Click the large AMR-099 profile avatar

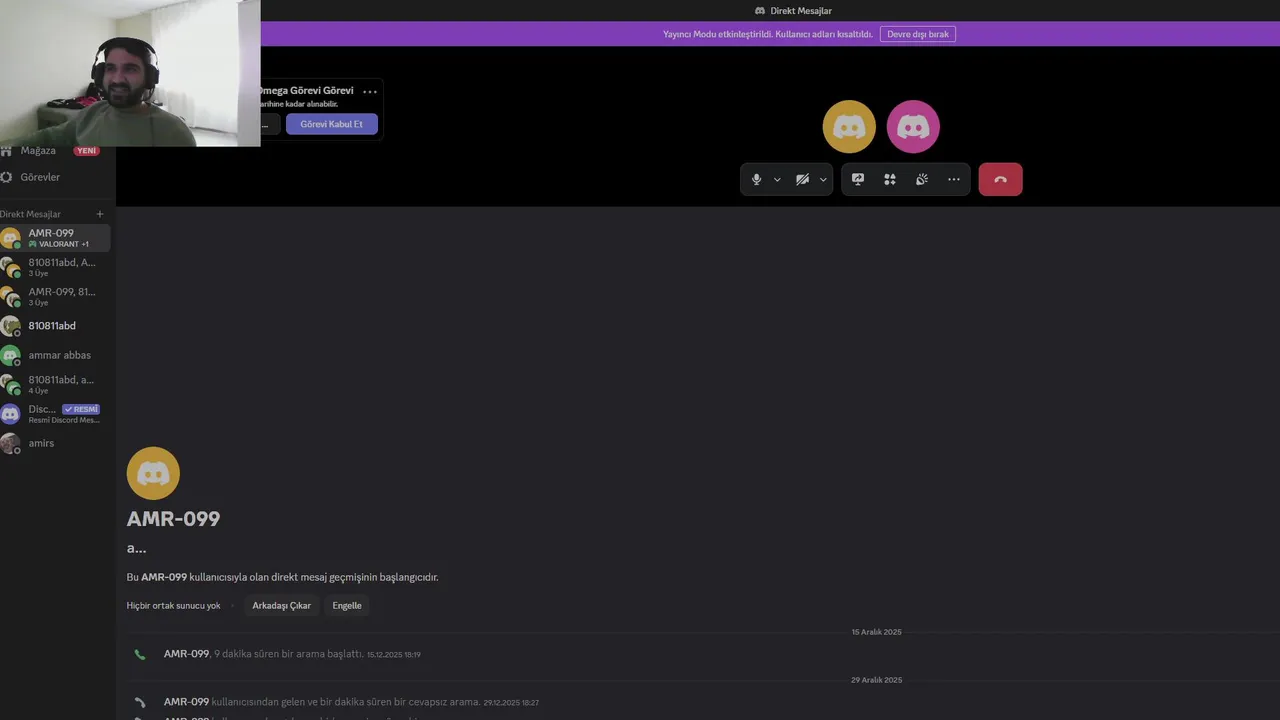coord(153,473)
